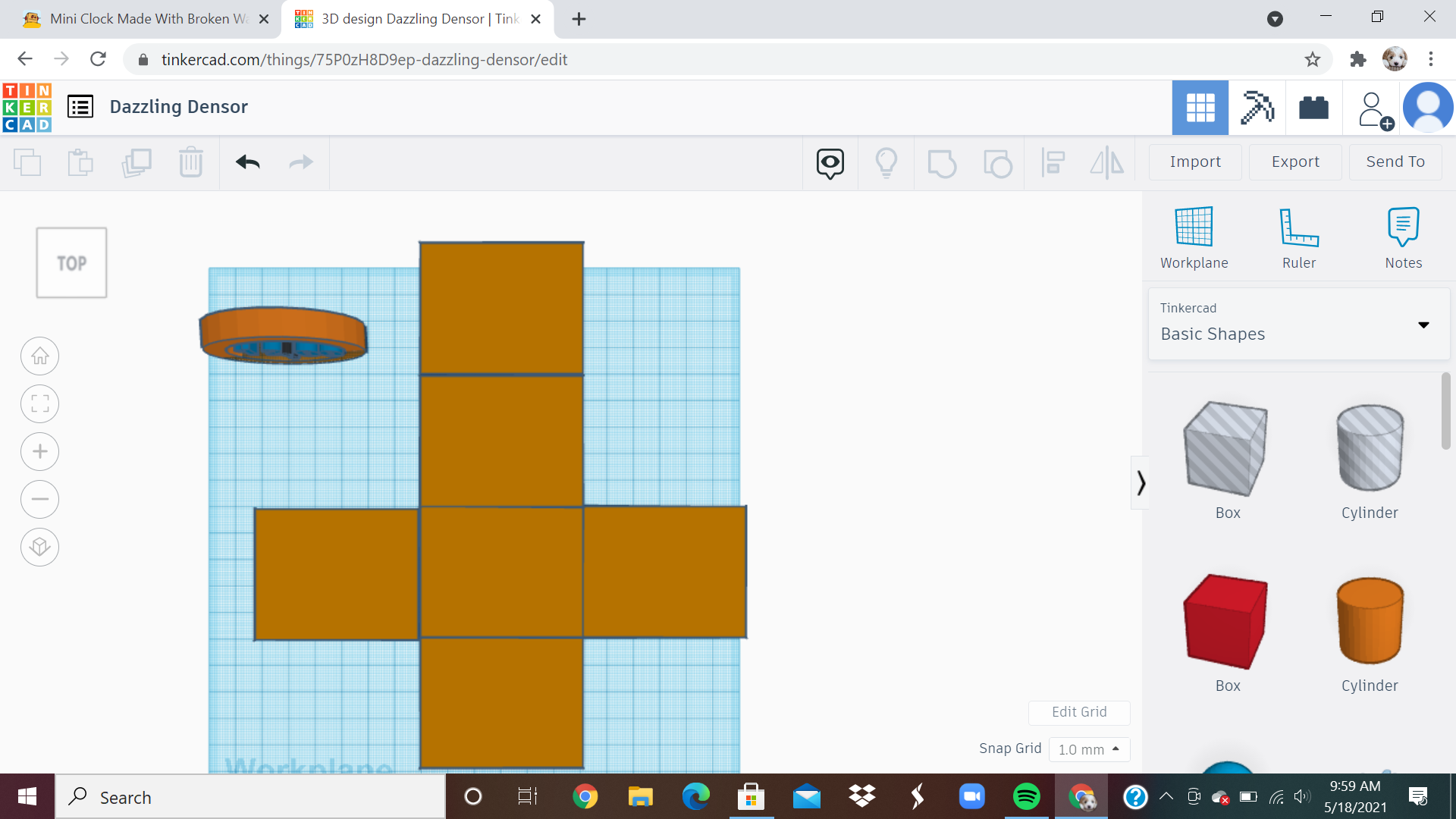Image resolution: width=1456 pixels, height=819 pixels.
Task: Toggle the light bulb visibility tool
Action: click(x=886, y=162)
